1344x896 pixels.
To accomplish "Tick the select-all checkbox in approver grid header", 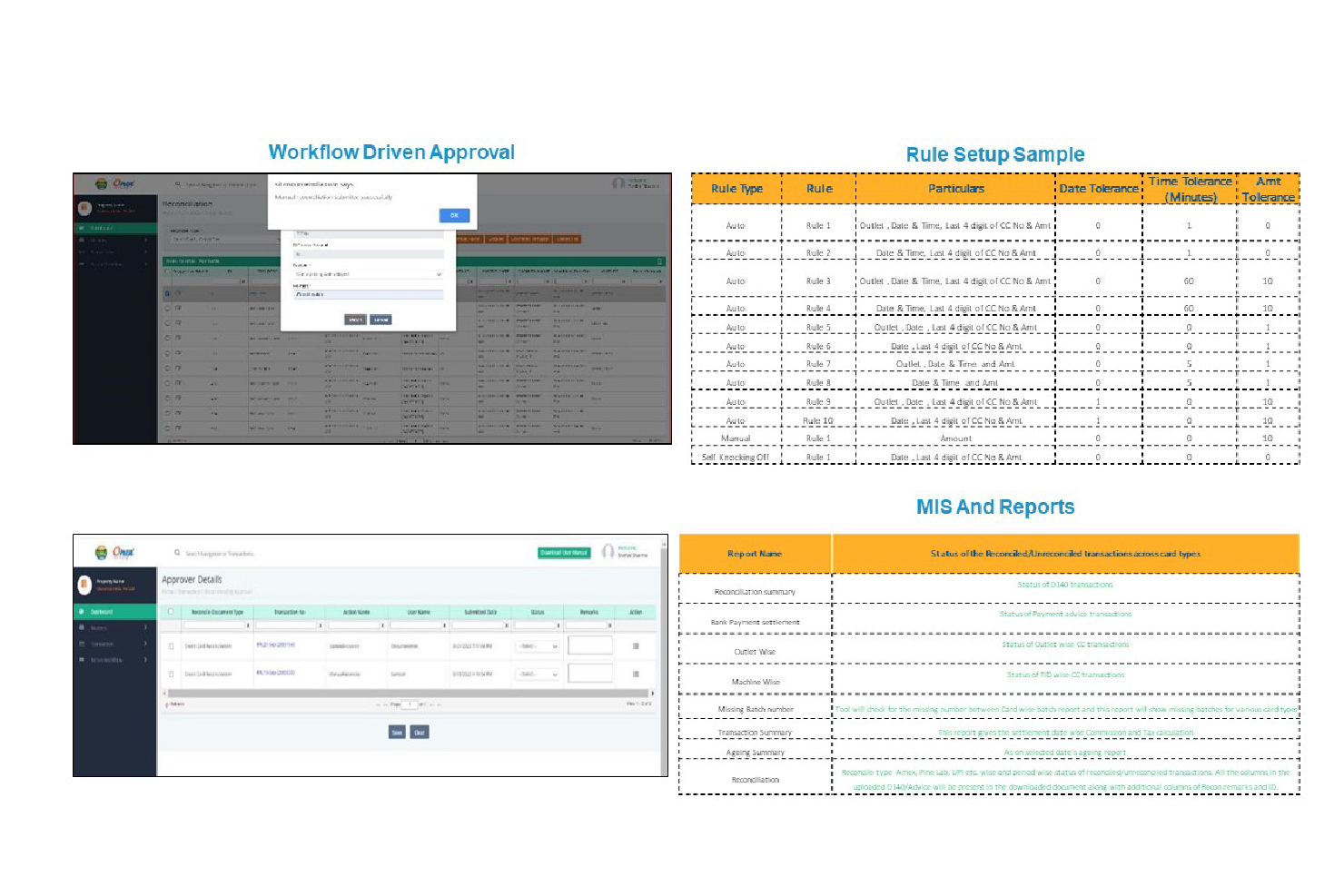I will 171,612.
